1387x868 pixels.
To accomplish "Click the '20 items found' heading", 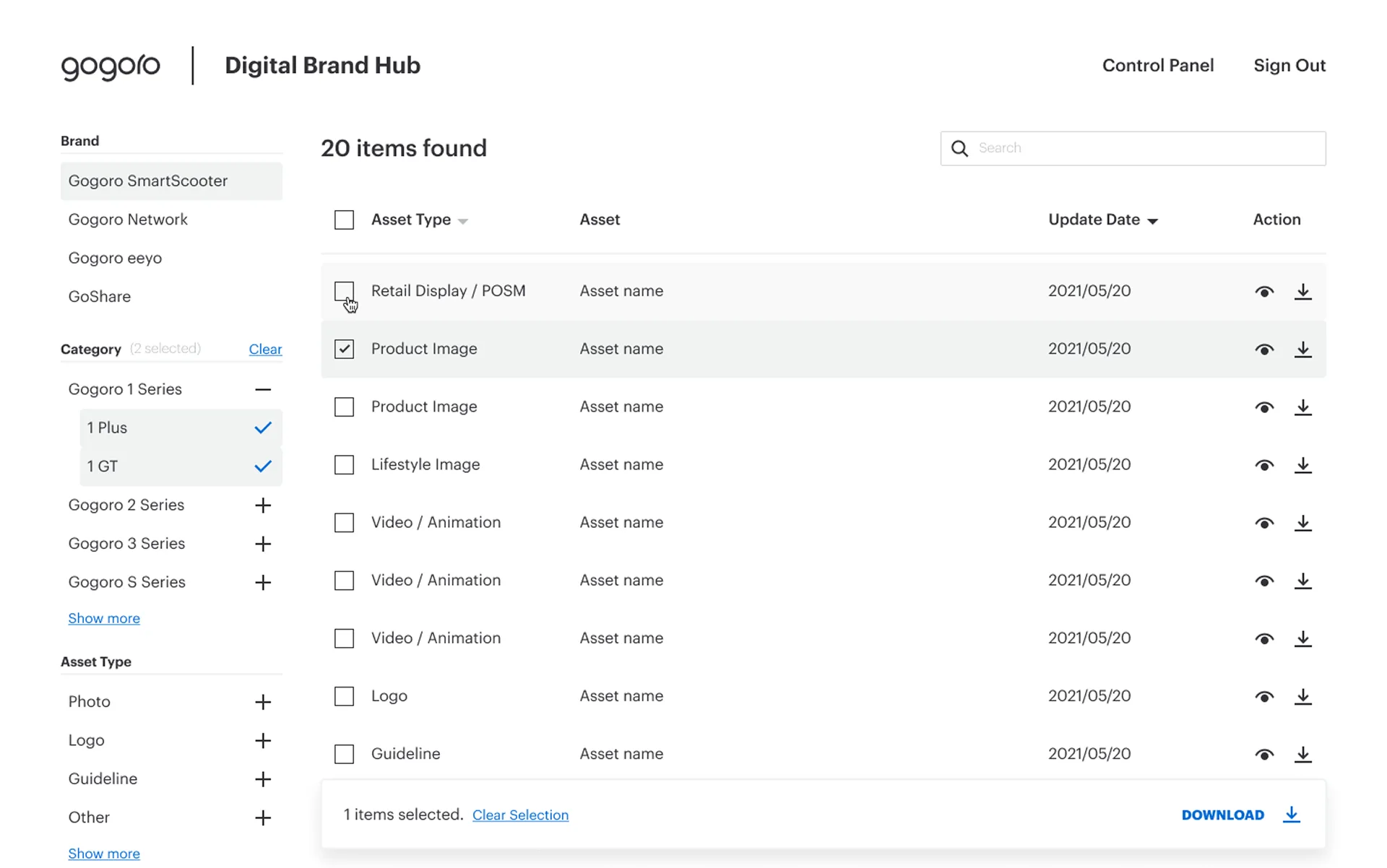I will point(404,148).
